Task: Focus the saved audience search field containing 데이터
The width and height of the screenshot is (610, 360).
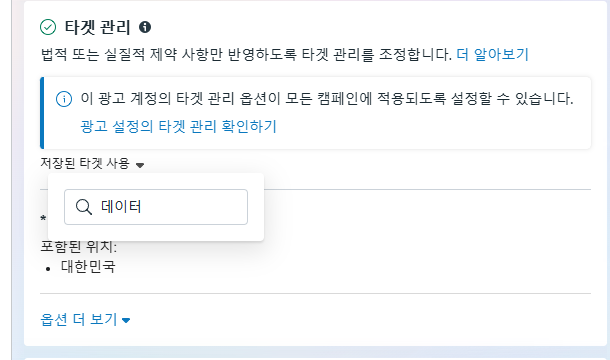Action: [x=156, y=207]
